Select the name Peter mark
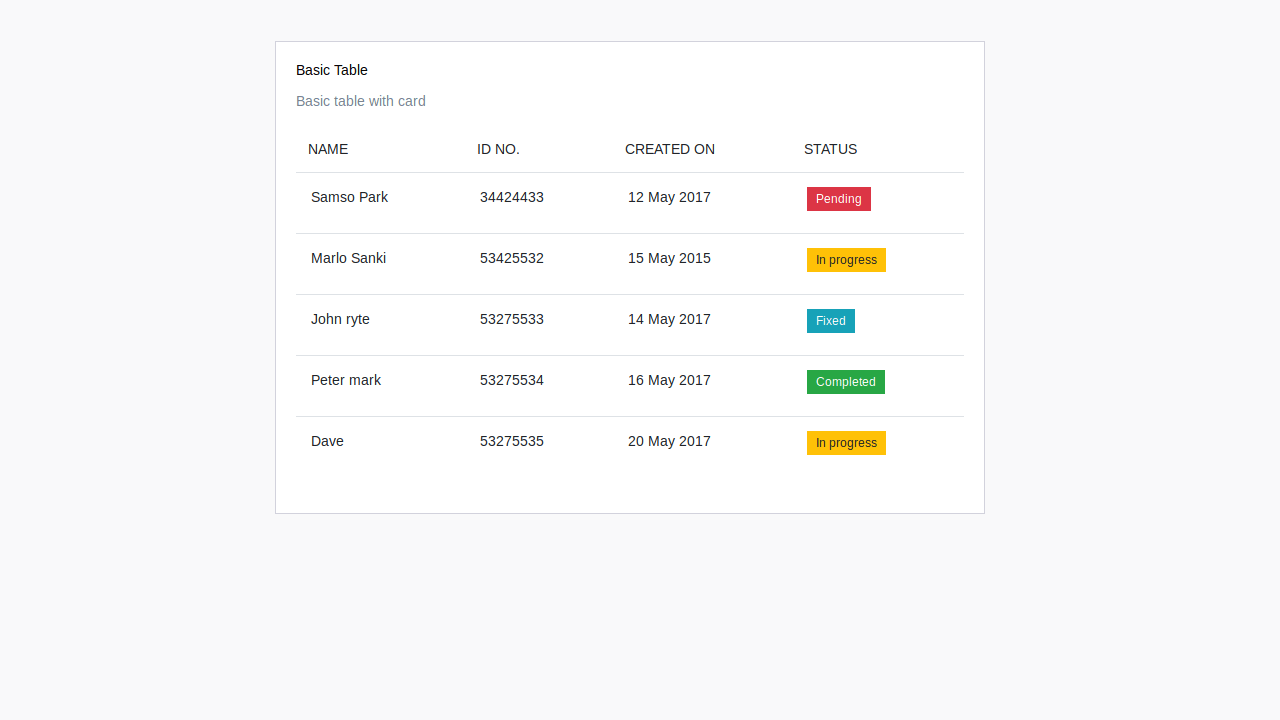Viewport: 1280px width, 720px height. 346,380
